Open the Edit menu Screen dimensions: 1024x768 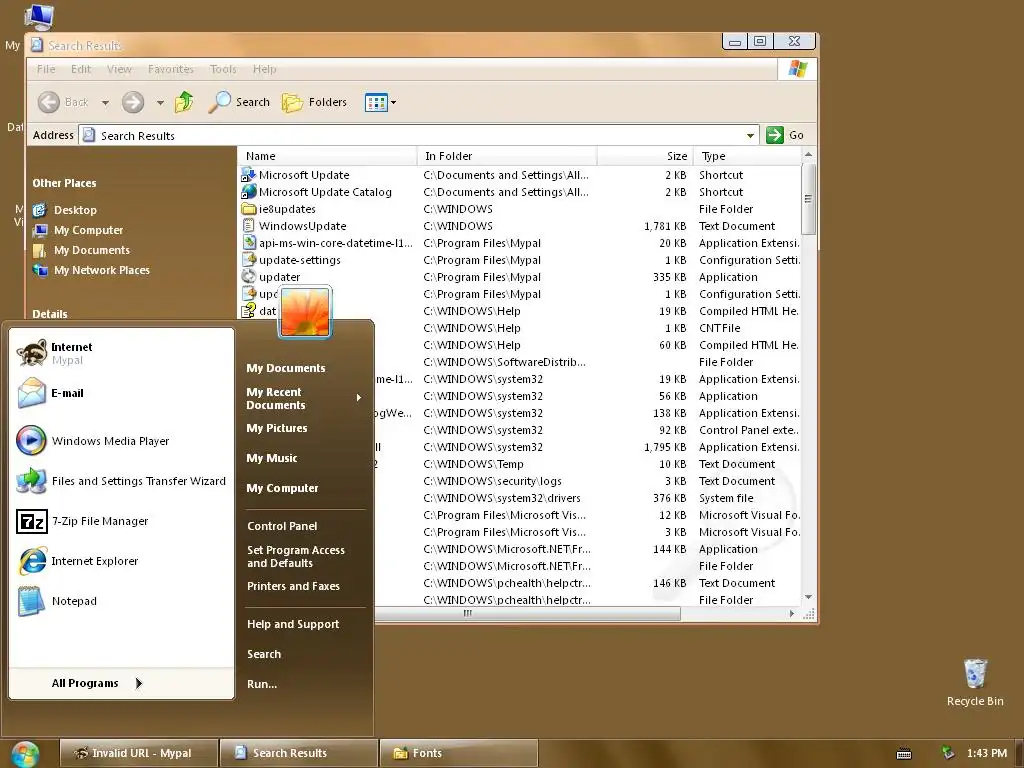tap(81, 69)
